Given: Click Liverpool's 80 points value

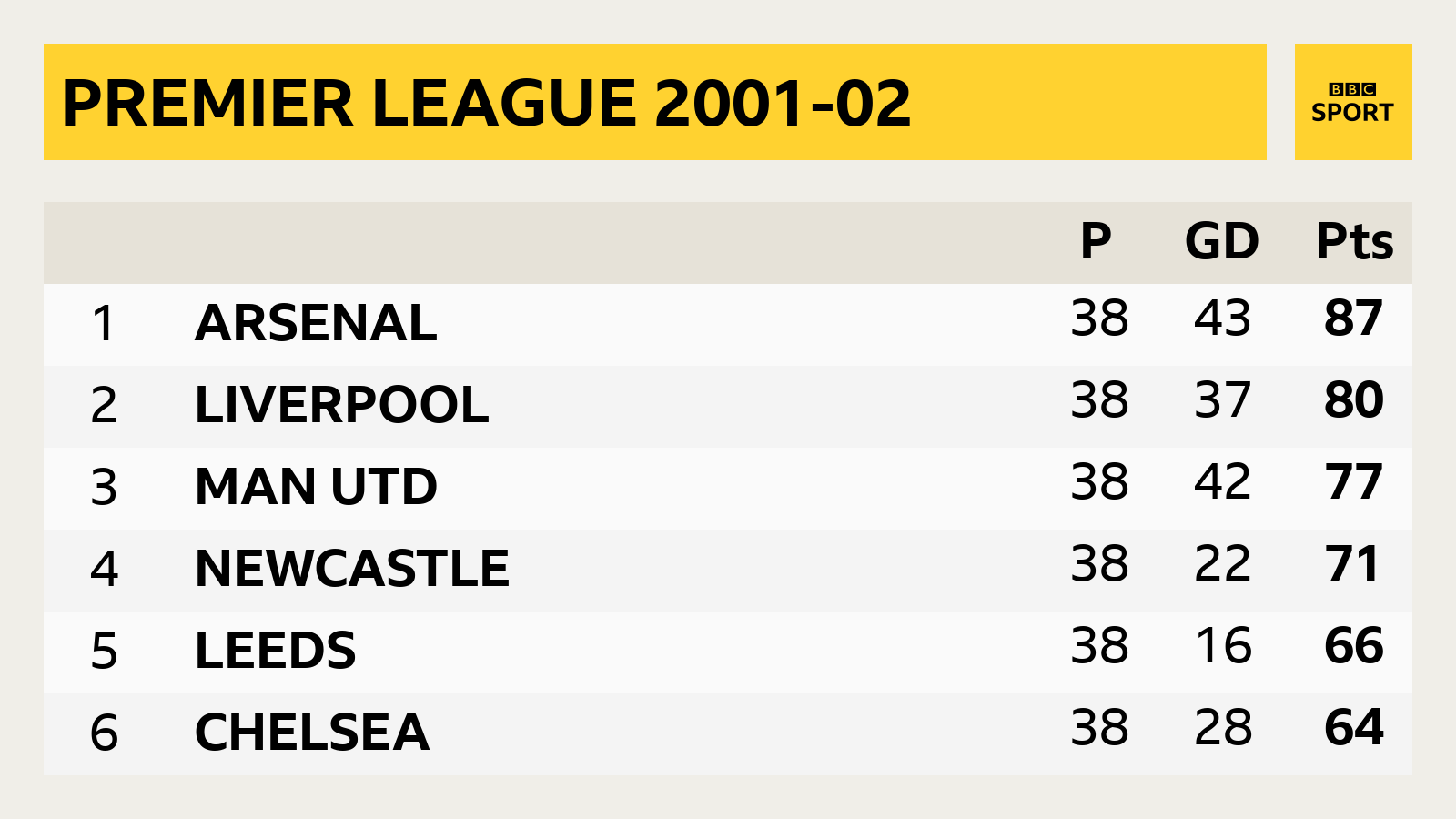Looking at the screenshot, I should 1353,400.
